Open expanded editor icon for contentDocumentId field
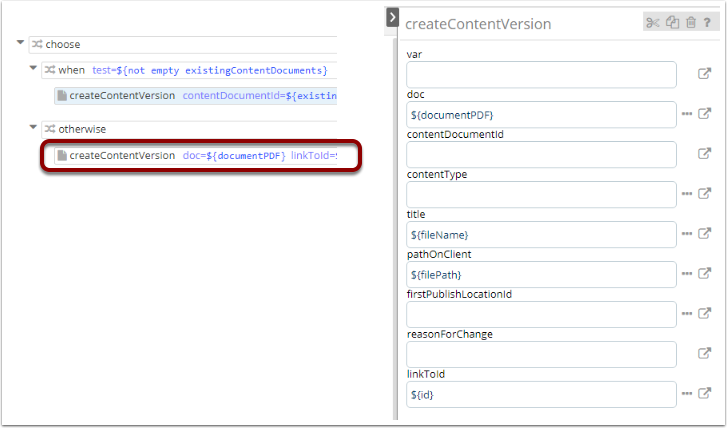The image size is (727, 428). tap(704, 154)
